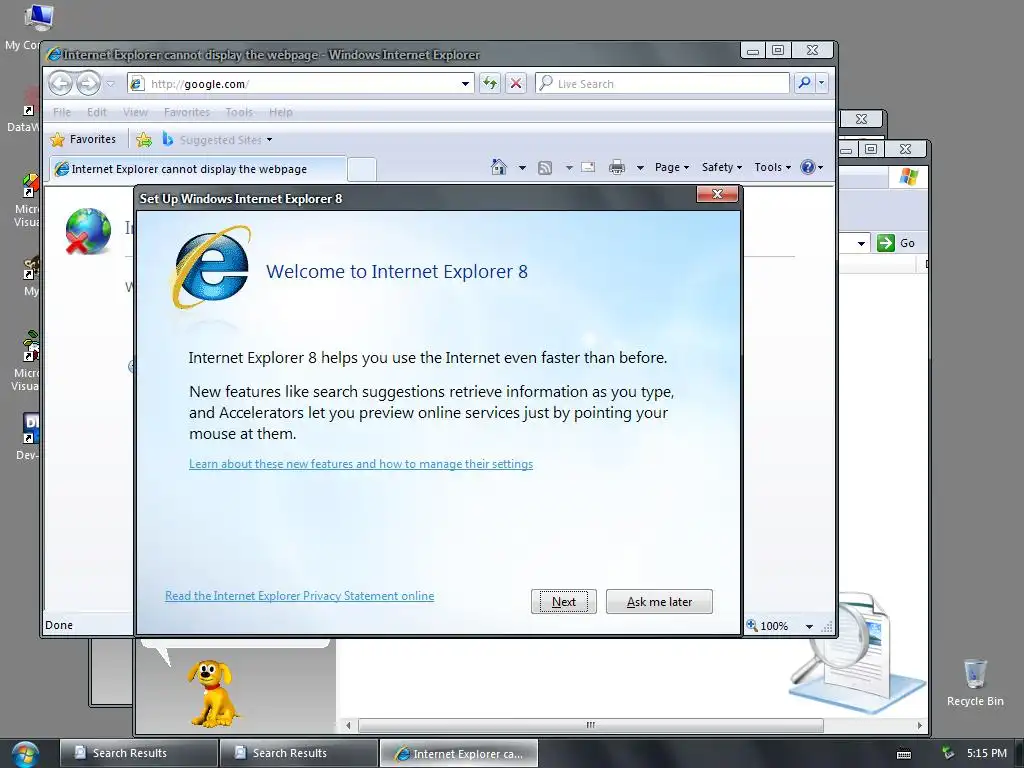Click the scrollbar right arrow in Search Results
Viewport: 1024px width, 768px height.
(x=920, y=725)
